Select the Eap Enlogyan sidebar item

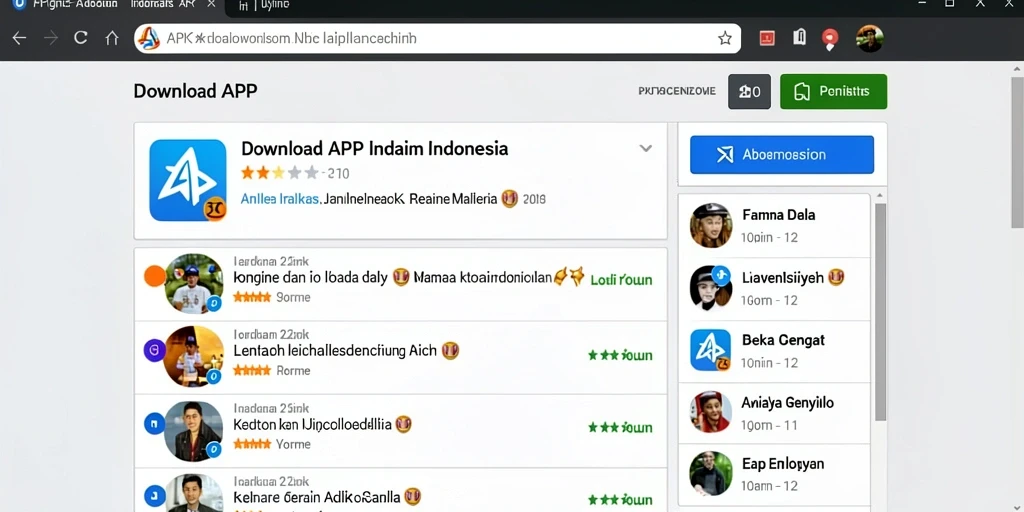point(774,475)
